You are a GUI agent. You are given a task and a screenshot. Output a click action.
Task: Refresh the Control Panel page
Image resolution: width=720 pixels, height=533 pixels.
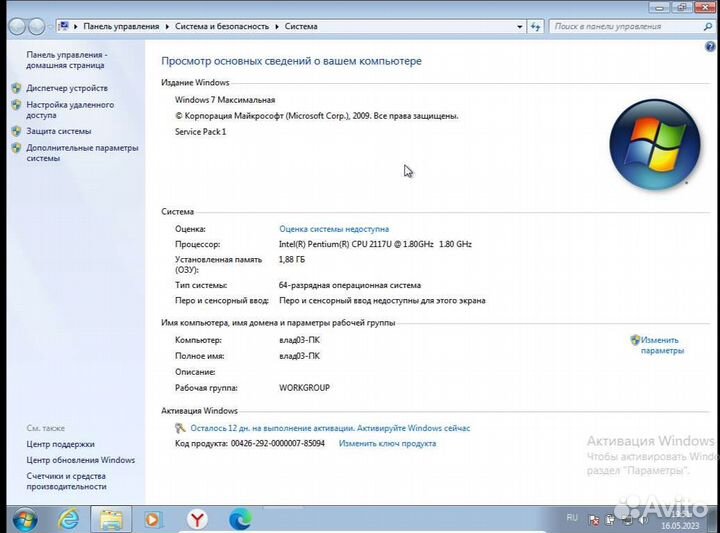pyautogui.click(x=535, y=27)
